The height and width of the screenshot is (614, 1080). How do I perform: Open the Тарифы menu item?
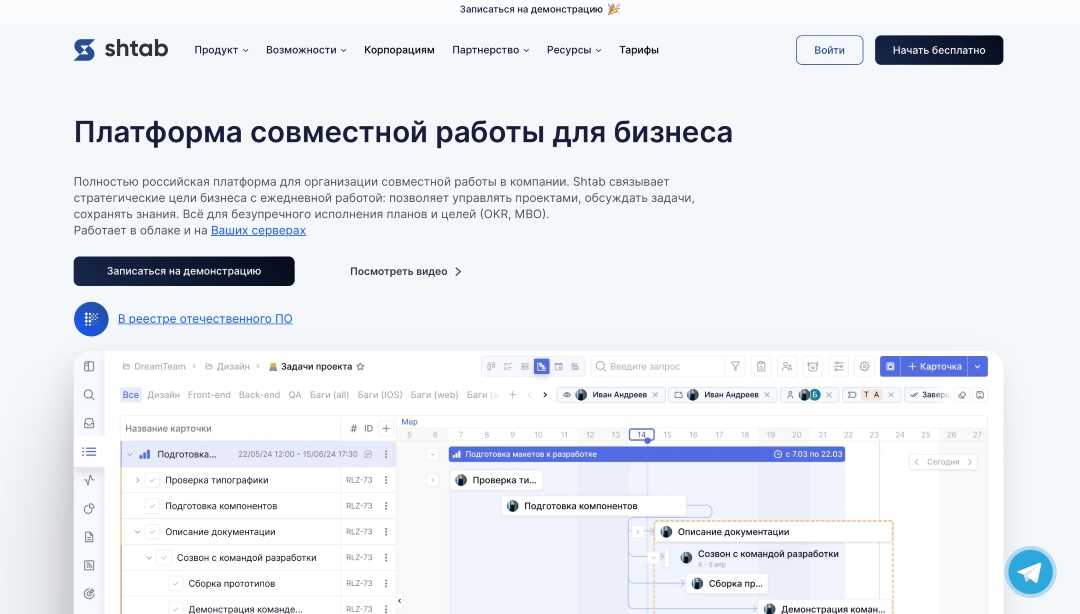pos(639,50)
